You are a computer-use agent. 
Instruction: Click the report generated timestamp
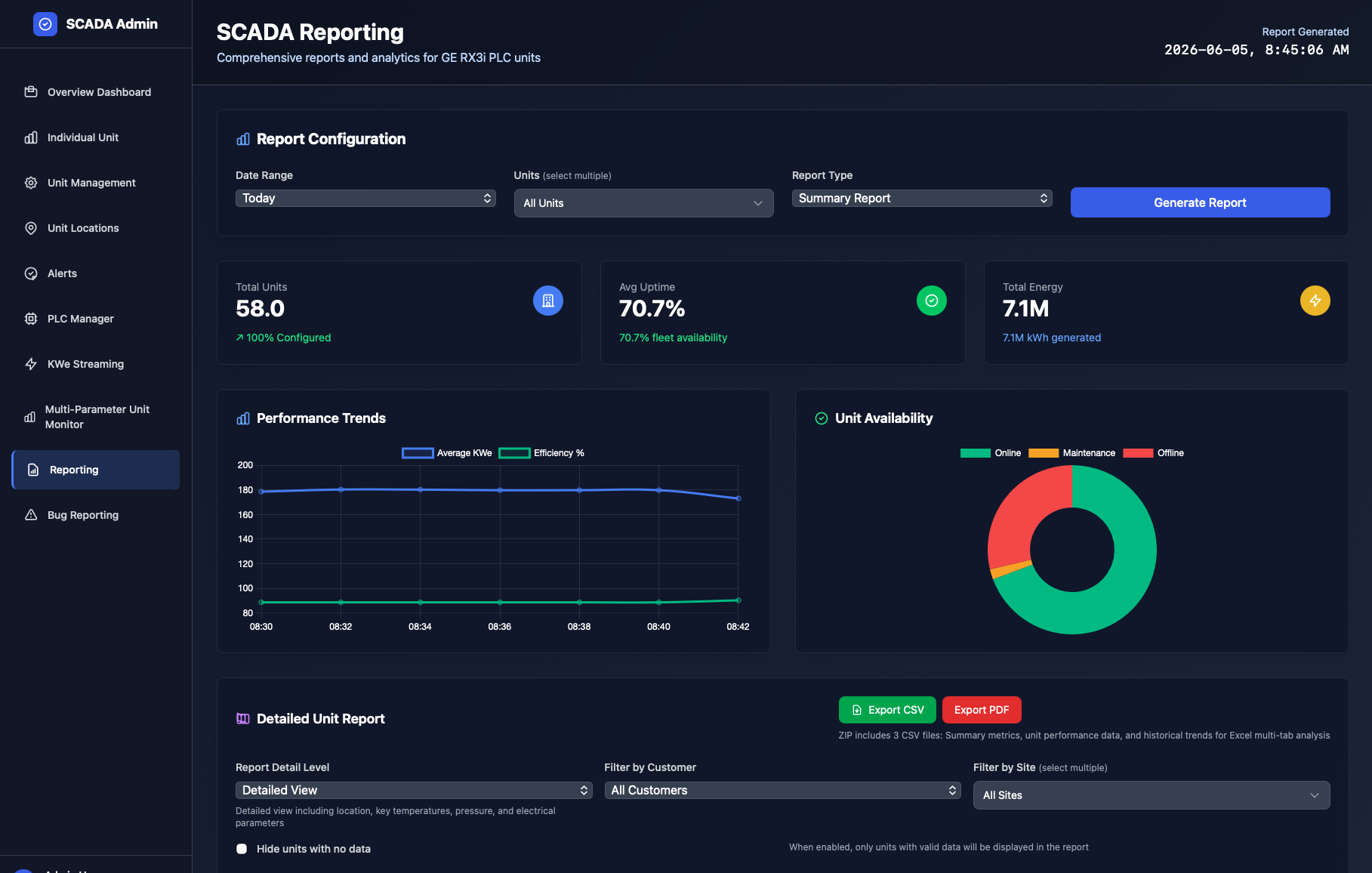1256,50
